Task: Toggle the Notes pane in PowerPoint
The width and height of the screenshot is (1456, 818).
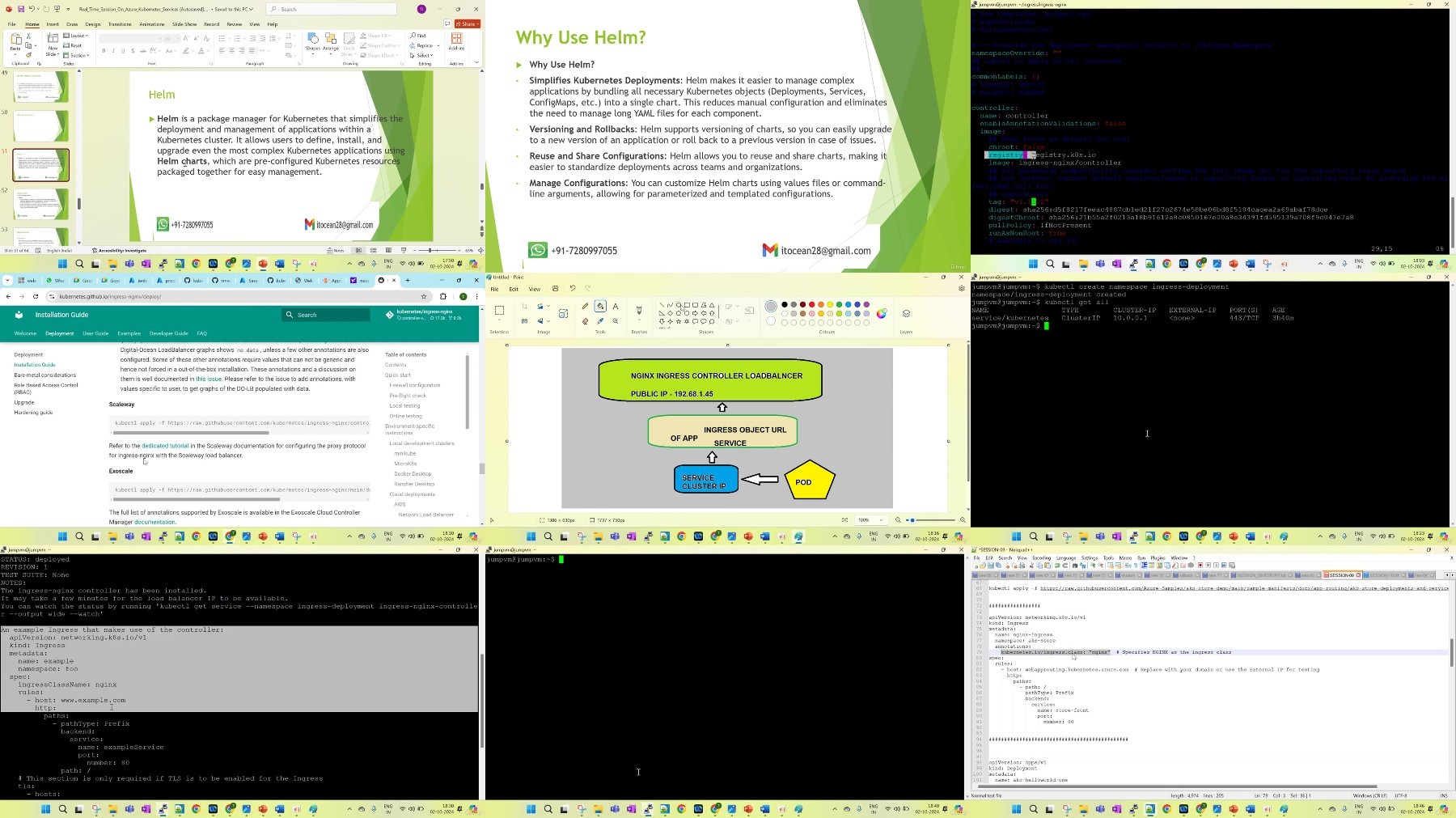Action: point(337,251)
